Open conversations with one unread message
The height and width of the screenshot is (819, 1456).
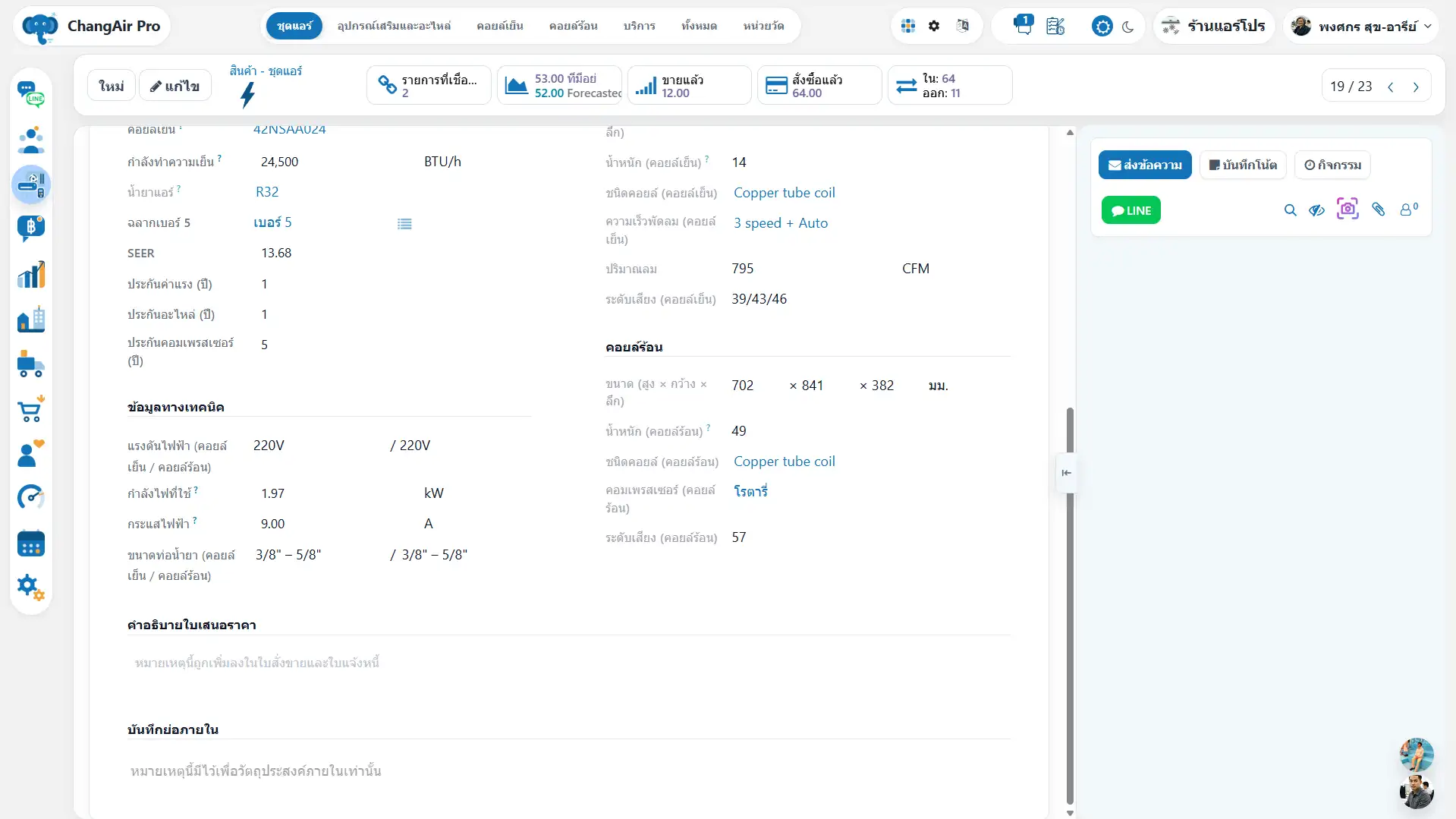(1023, 25)
